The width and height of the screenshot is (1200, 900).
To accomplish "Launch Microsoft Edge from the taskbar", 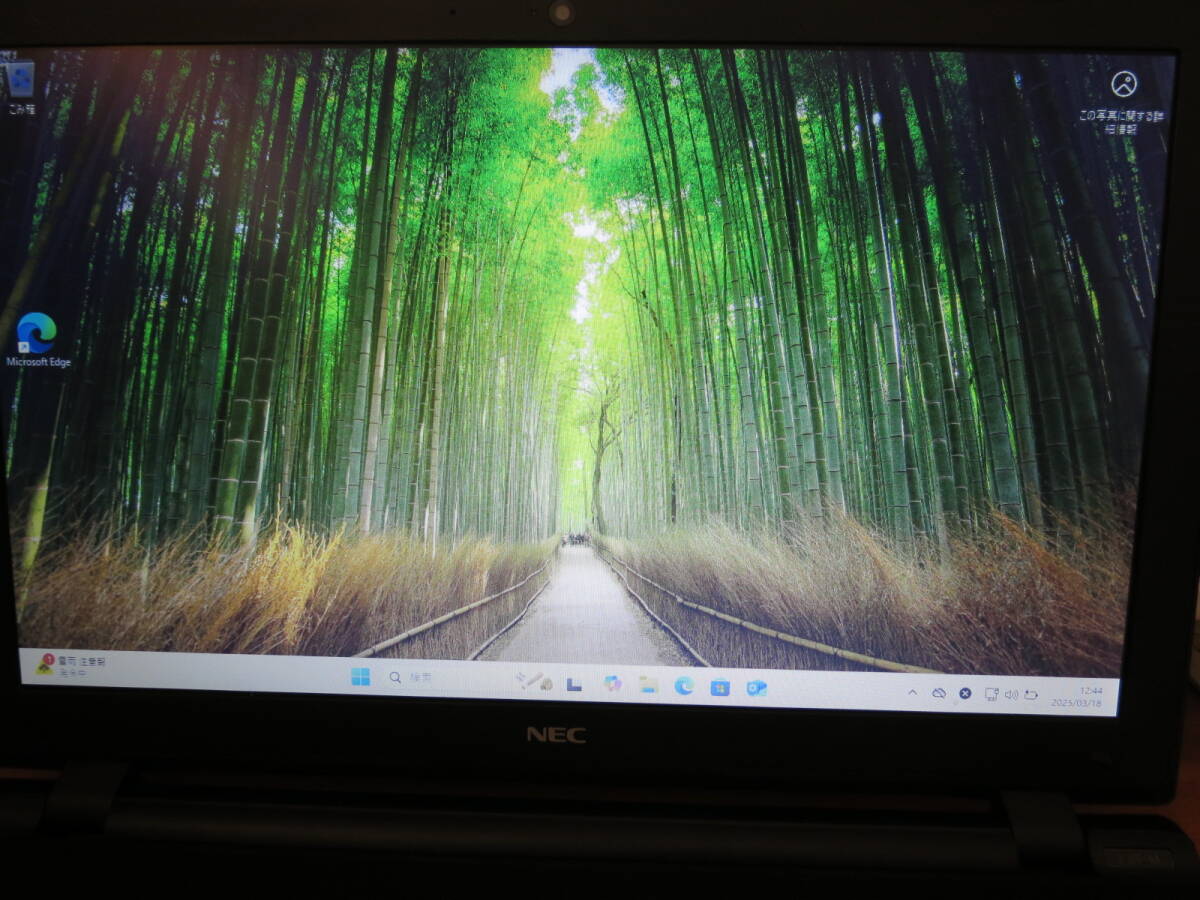I will click(684, 686).
